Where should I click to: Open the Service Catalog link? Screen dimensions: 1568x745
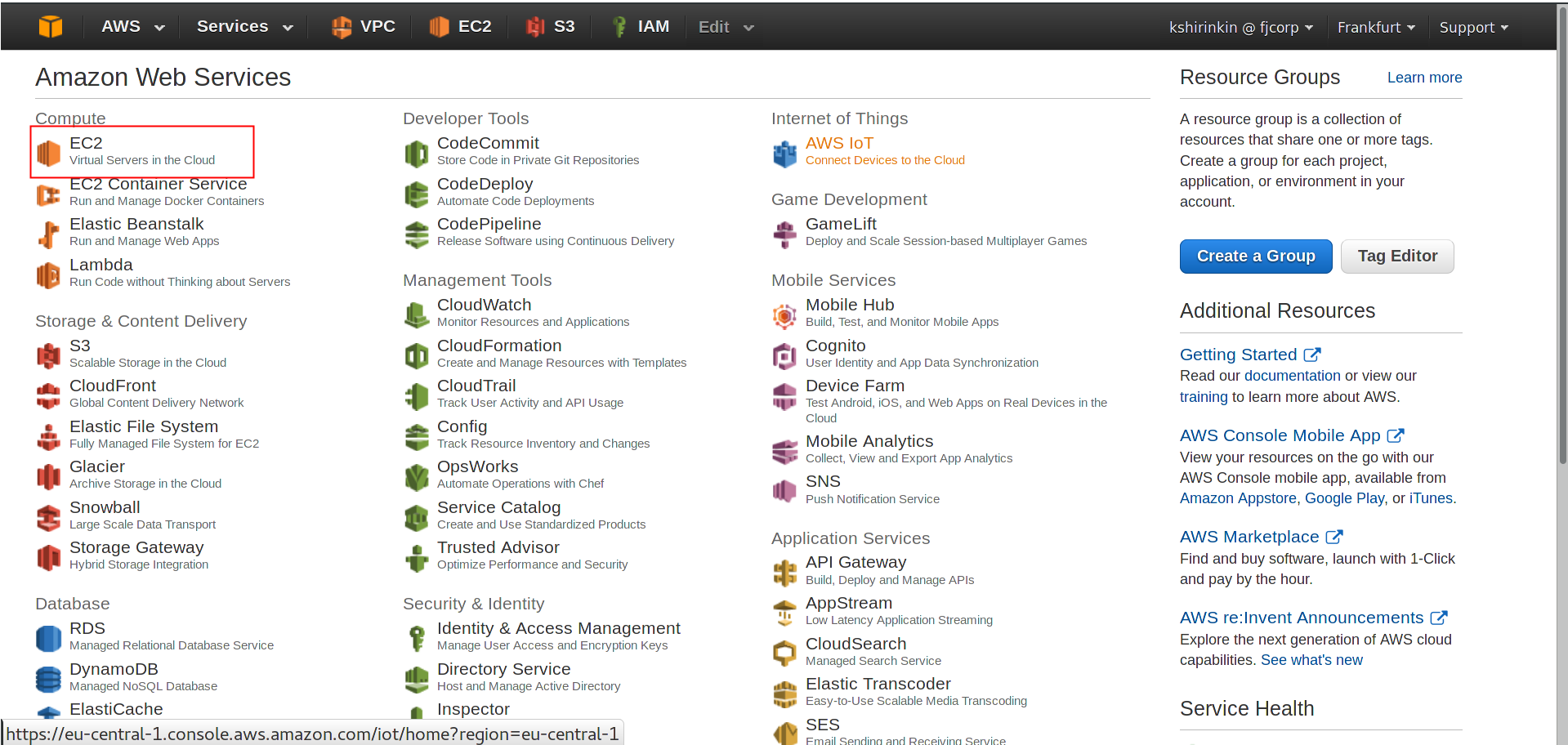(x=498, y=507)
